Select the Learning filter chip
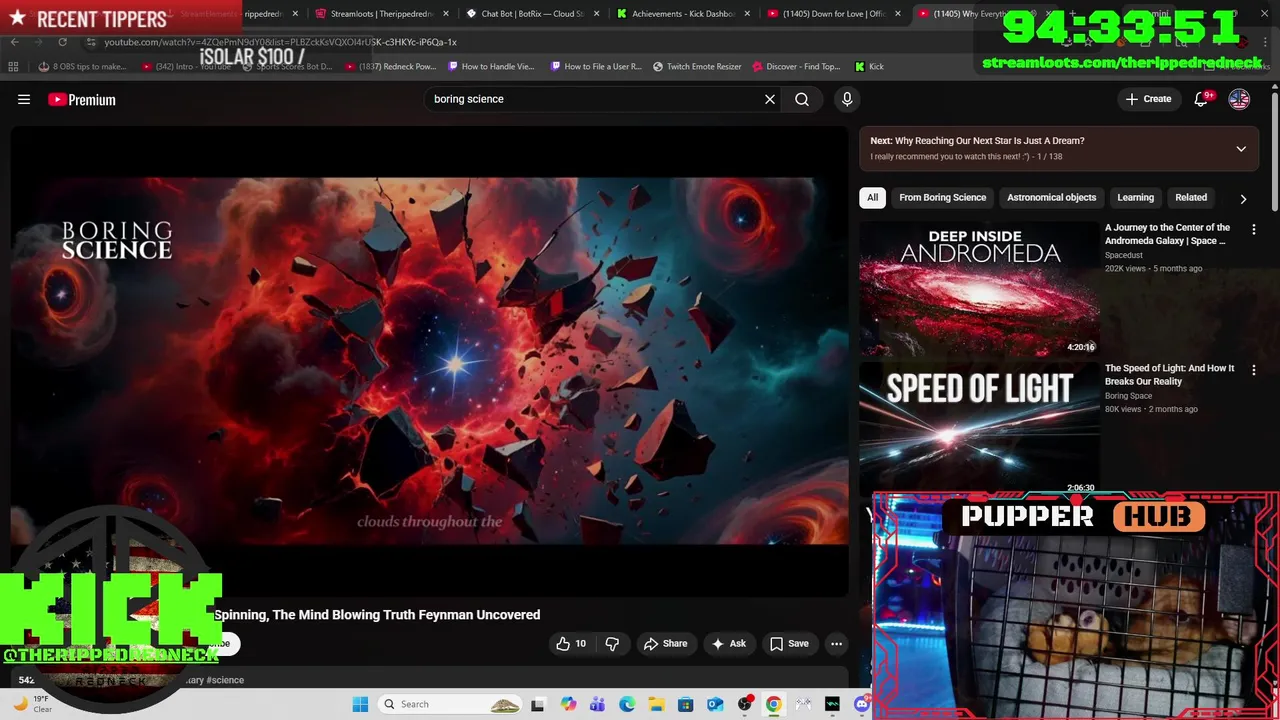 pyautogui.click(x=1135, y=197)
